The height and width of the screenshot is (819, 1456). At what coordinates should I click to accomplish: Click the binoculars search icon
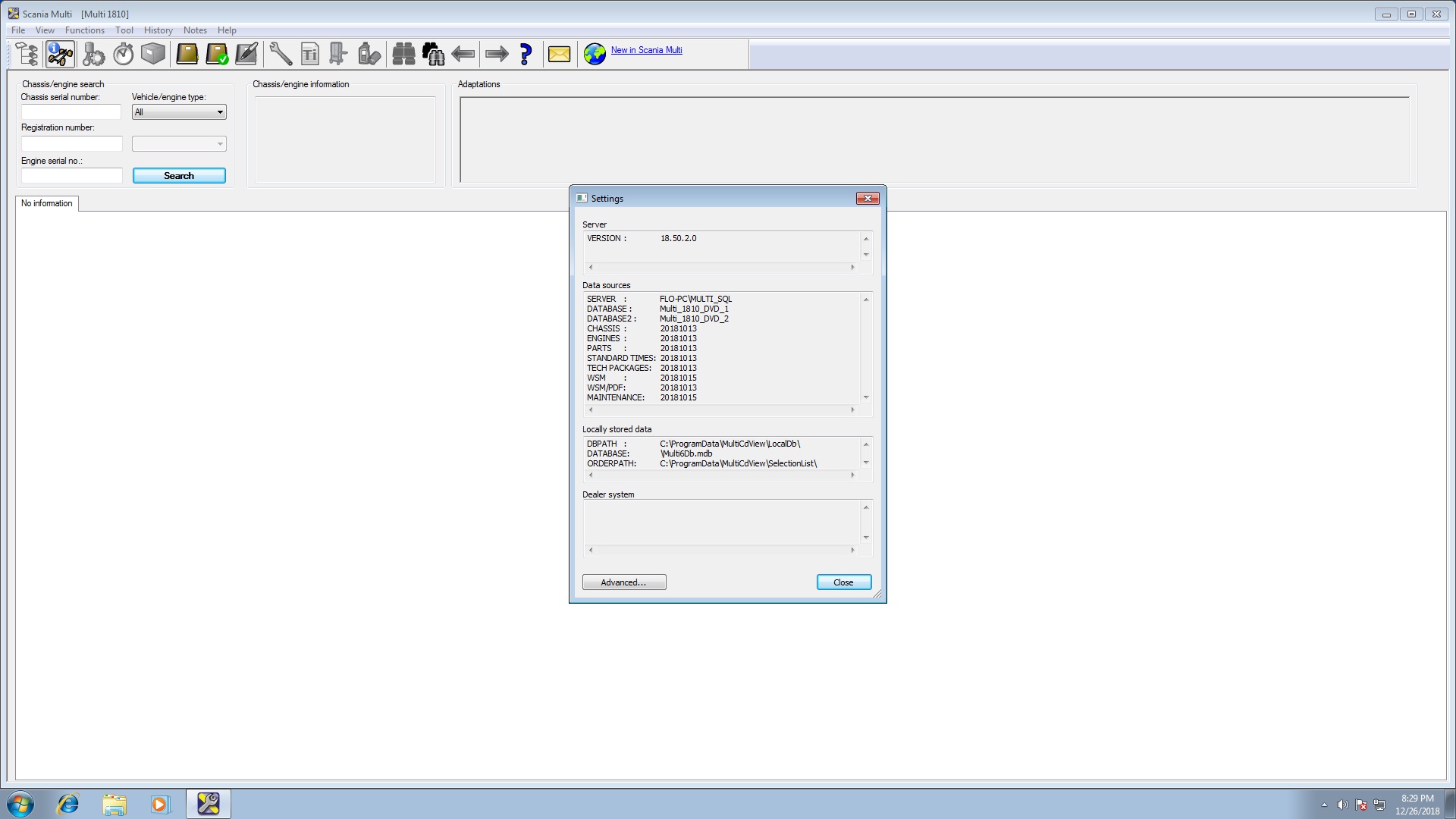tap(403, 54)
